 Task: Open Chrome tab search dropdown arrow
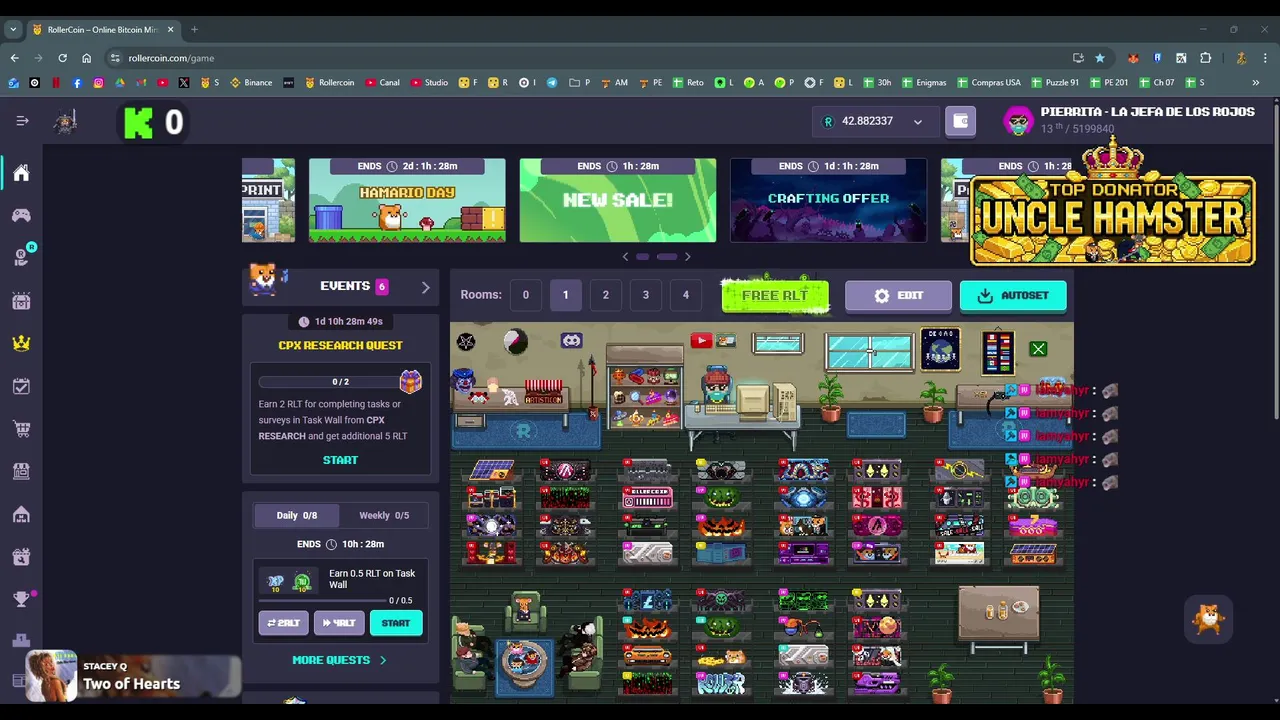click(14, 29)
